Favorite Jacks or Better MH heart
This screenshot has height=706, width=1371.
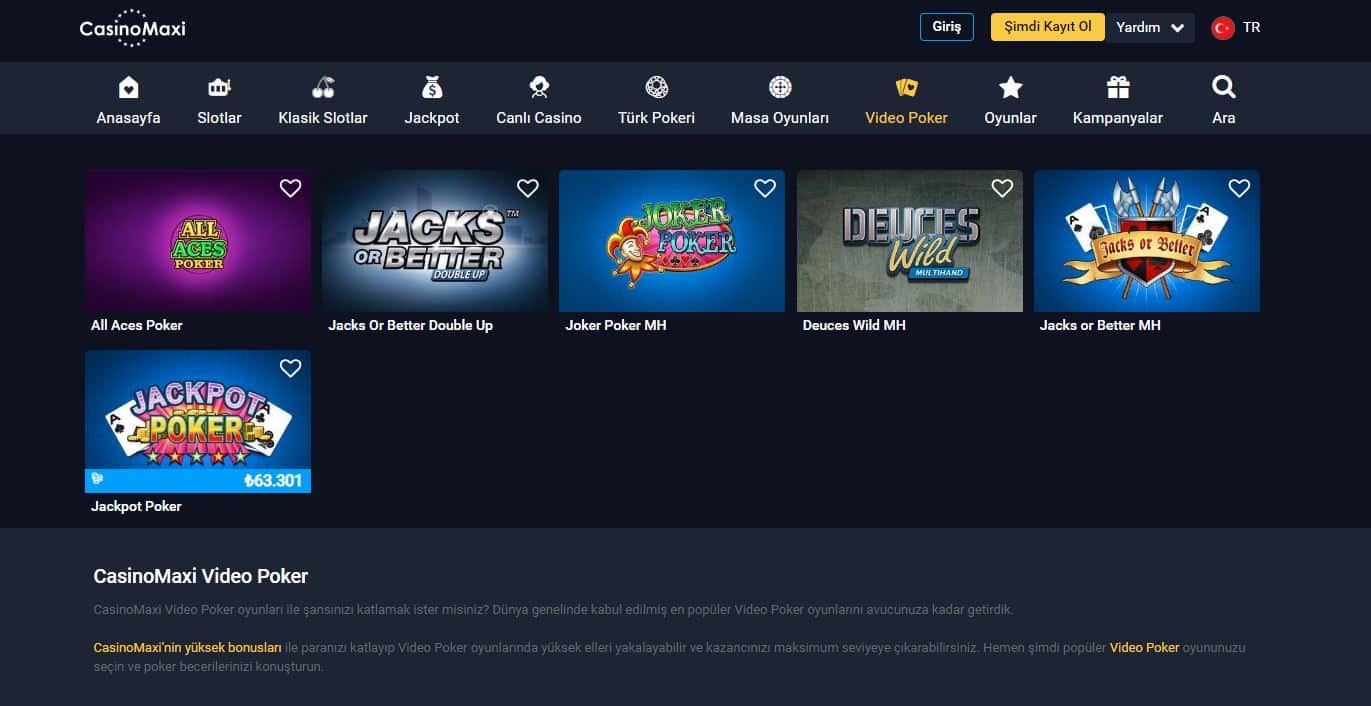click(x=1239, y=188)
